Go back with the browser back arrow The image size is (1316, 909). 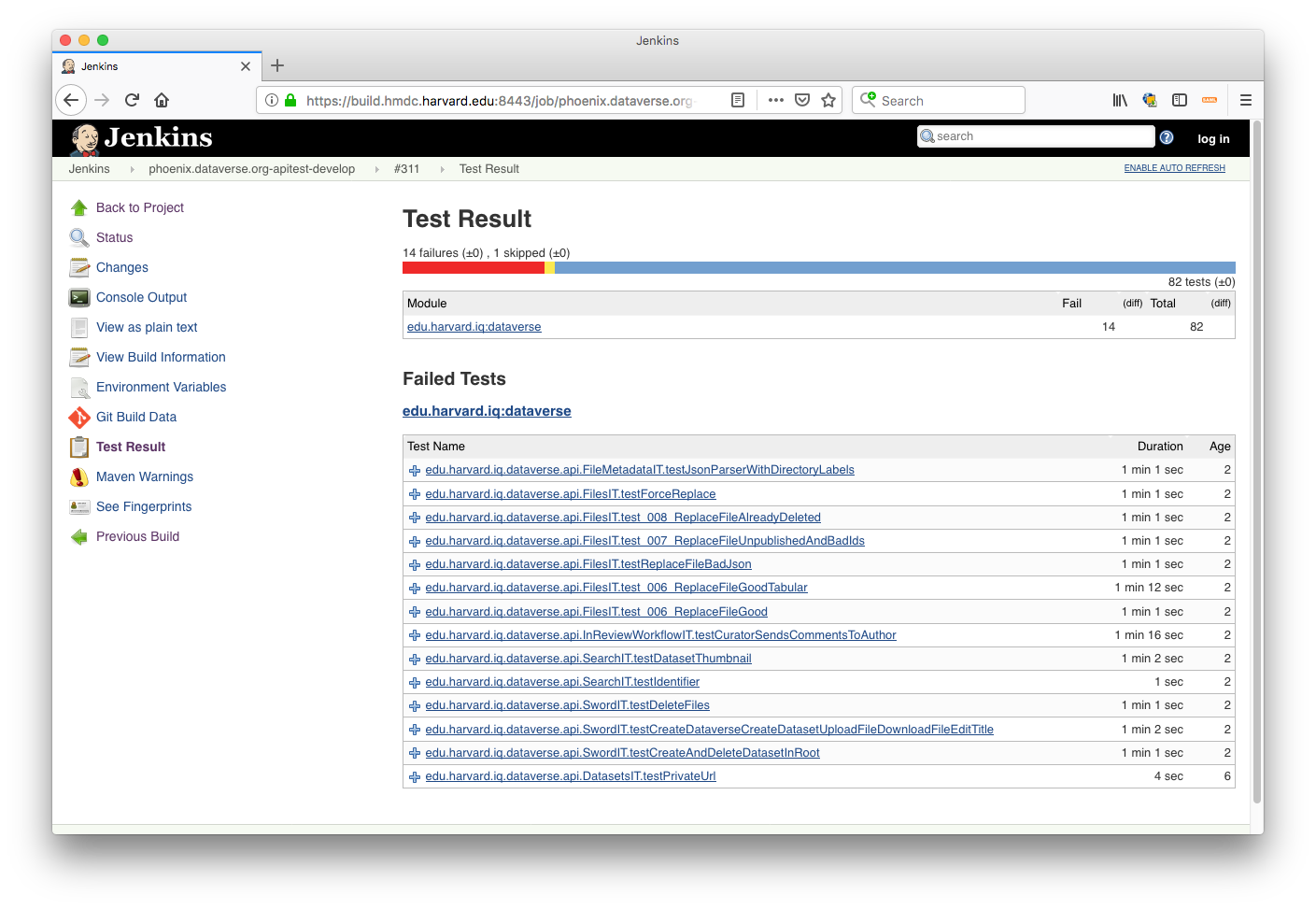pos(71,100)
